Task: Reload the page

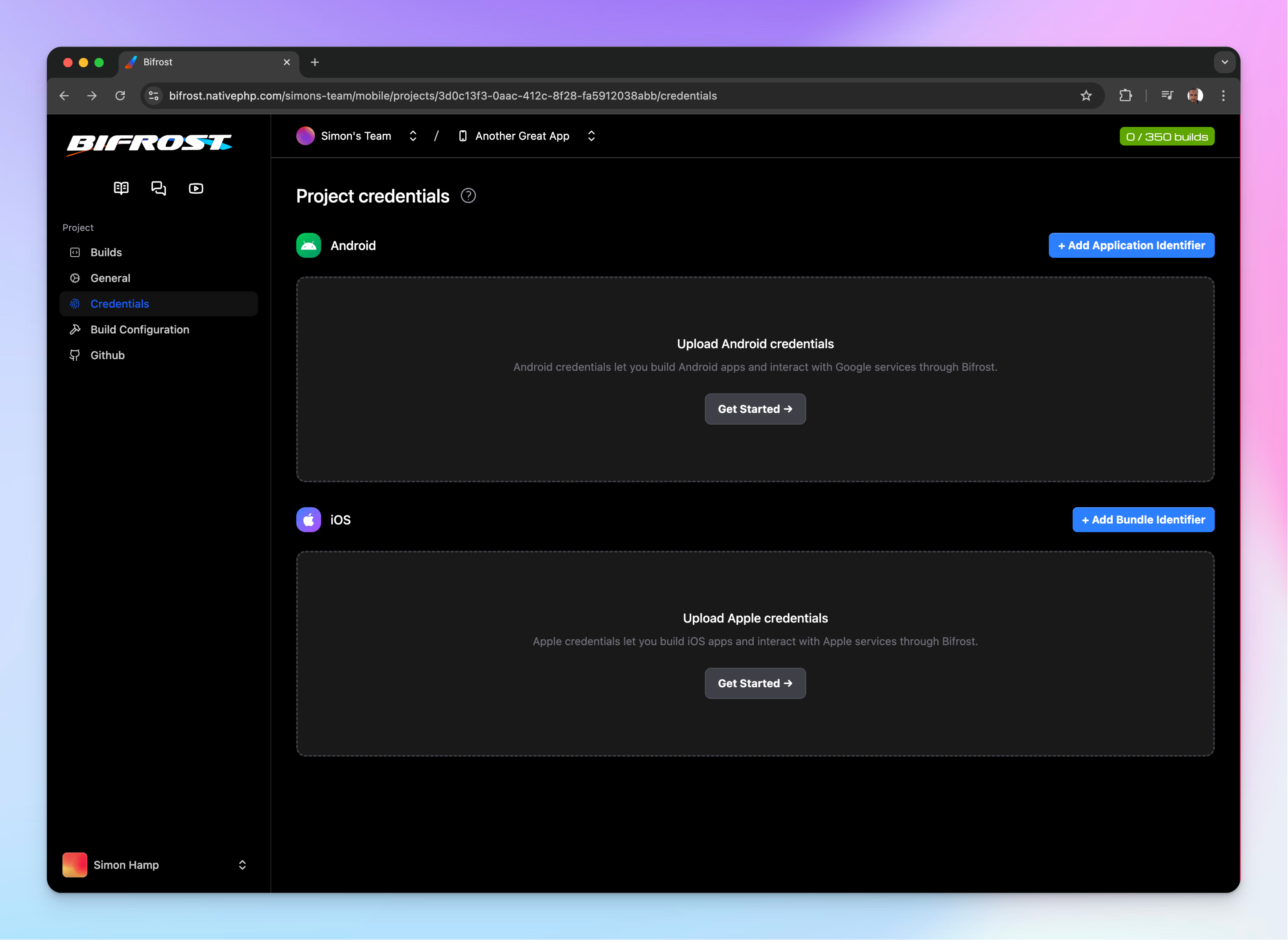Action: (x=120, y=96)
